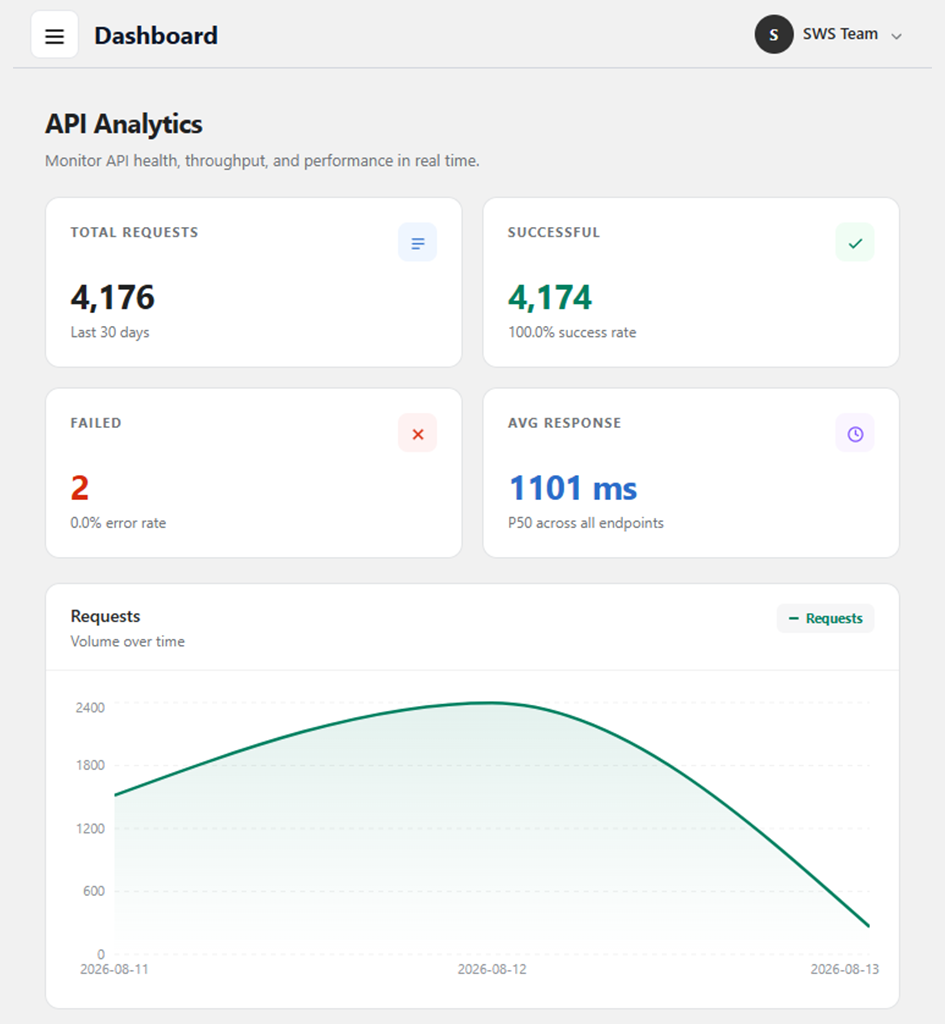945x1024 pixels.
Task: Open the SWS Team account menu
Action: pyautogui.click(x=829, y=35)
